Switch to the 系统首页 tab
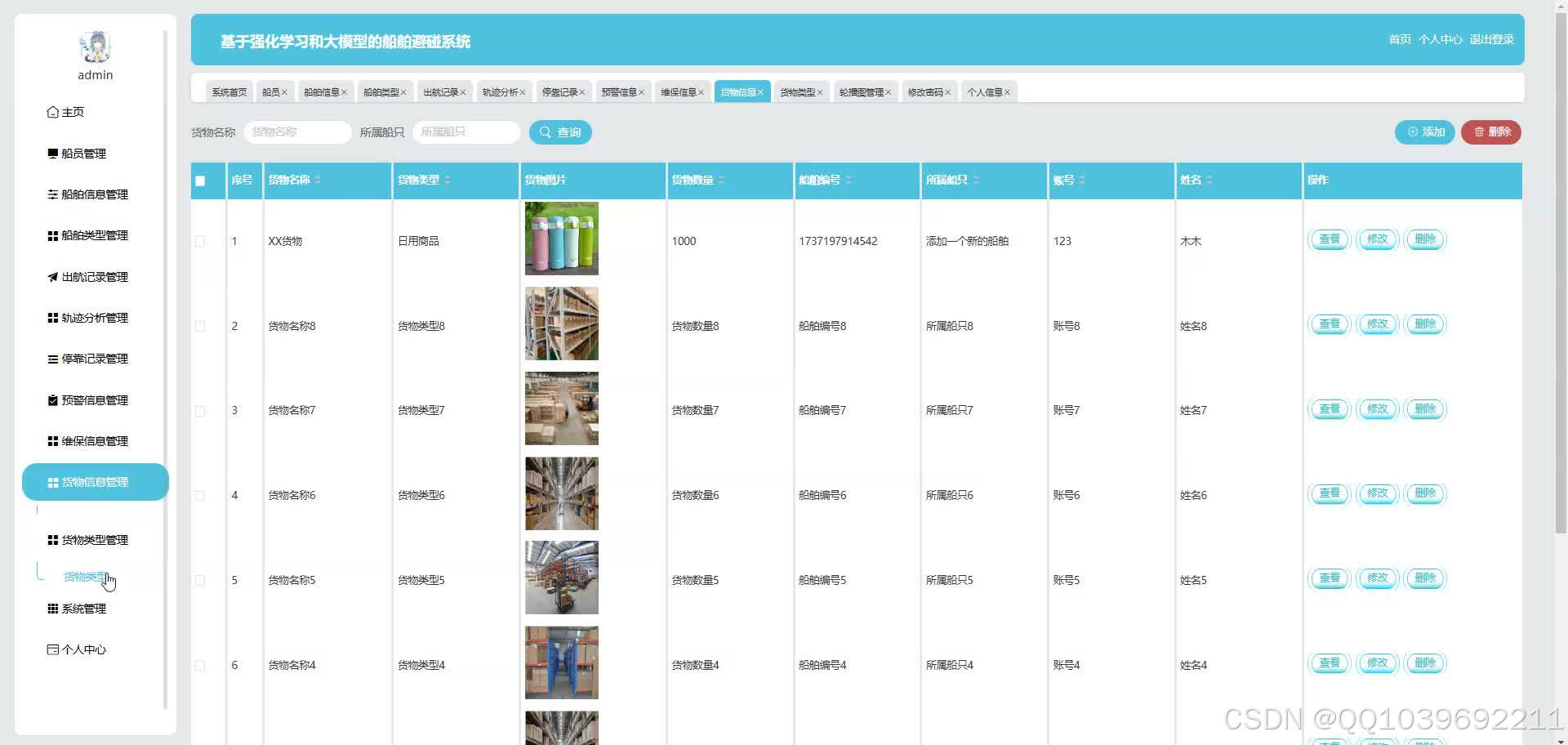This screenshot has width=1568, height=745. [229, 92]
